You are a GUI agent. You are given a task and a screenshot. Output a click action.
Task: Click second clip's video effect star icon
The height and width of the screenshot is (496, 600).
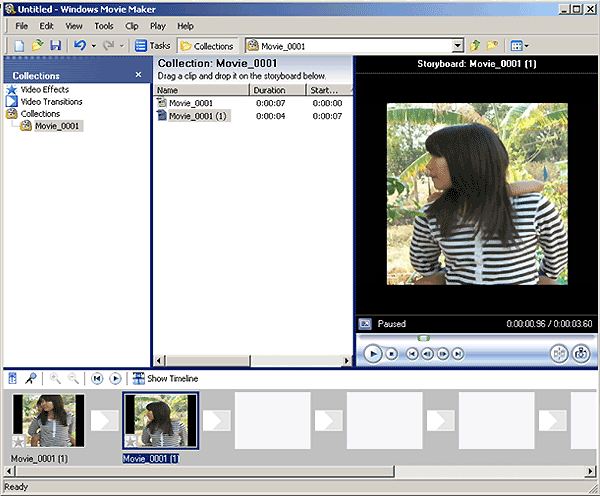130,441
